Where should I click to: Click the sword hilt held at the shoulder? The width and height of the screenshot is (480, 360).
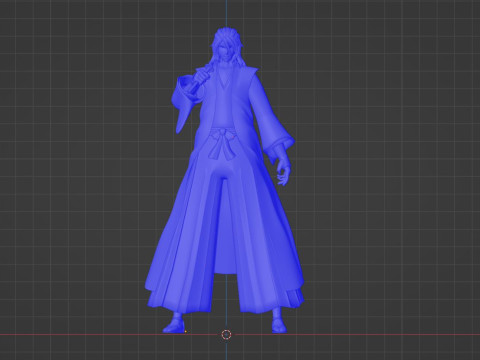[x=201, y=78]
